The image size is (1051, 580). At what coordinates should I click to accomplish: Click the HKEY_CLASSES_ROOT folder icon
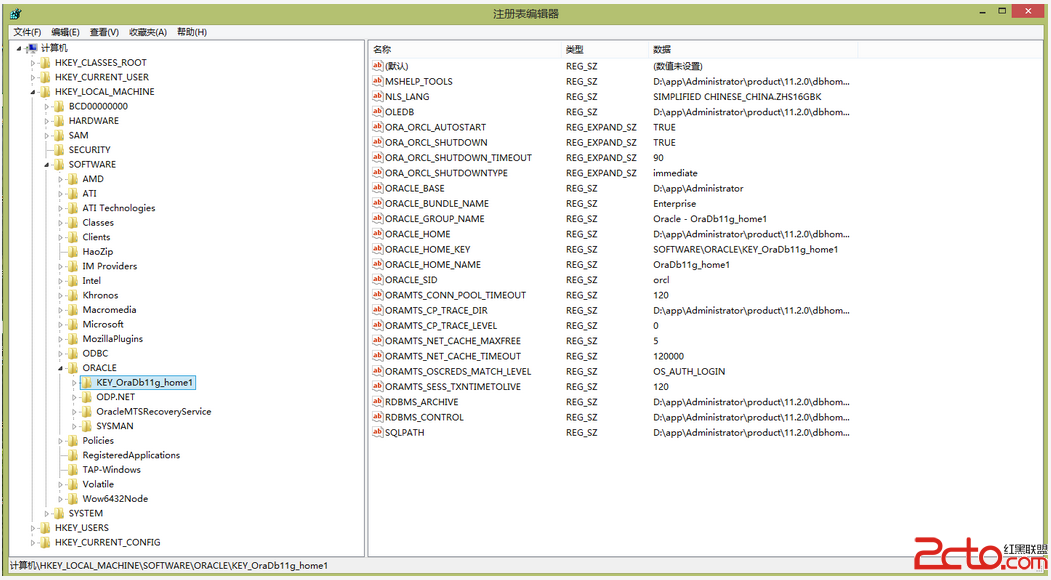point(46,63)
